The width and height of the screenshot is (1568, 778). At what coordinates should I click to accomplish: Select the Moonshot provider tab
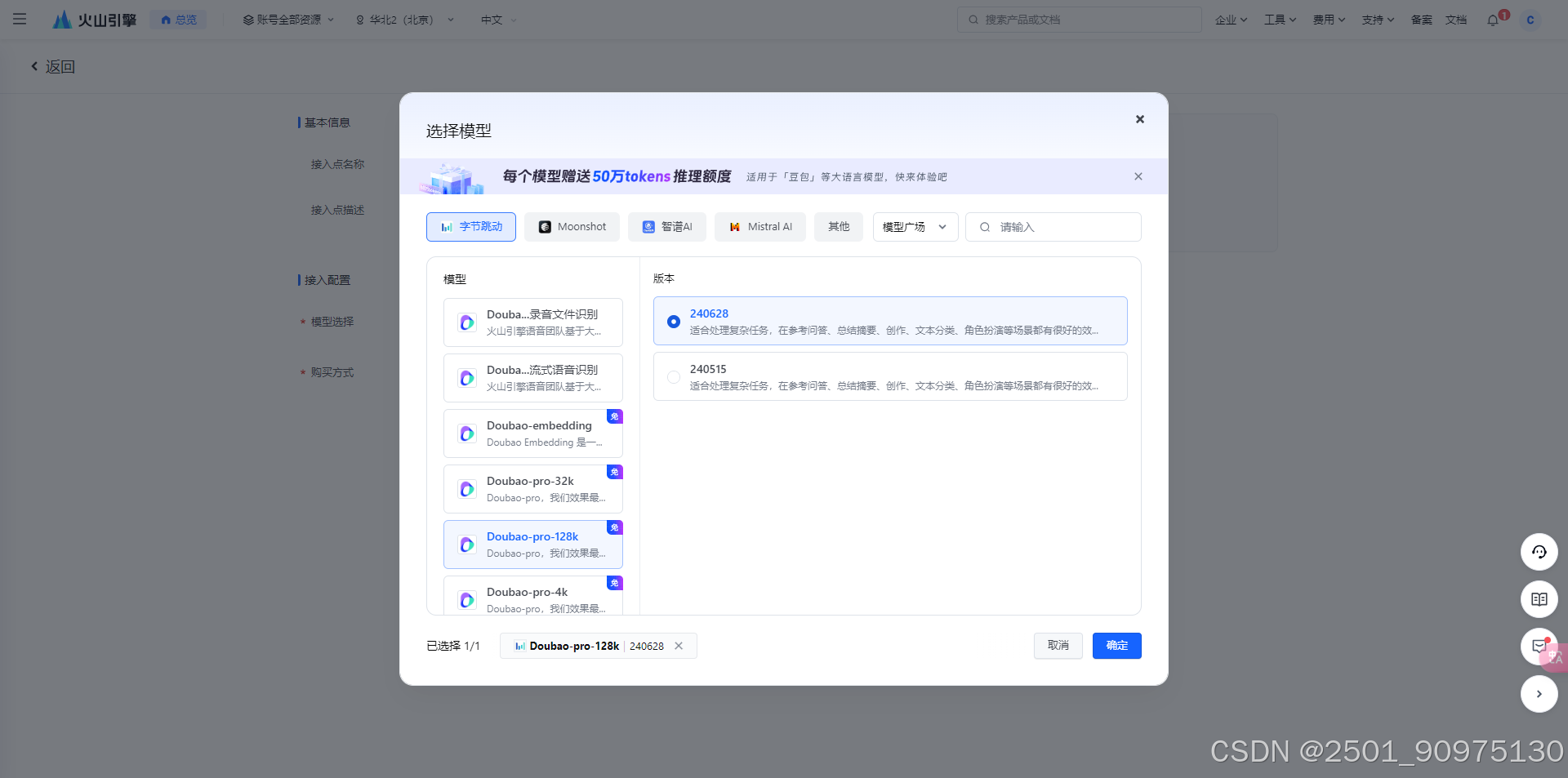pyautogui.click(x=572, y=227)
